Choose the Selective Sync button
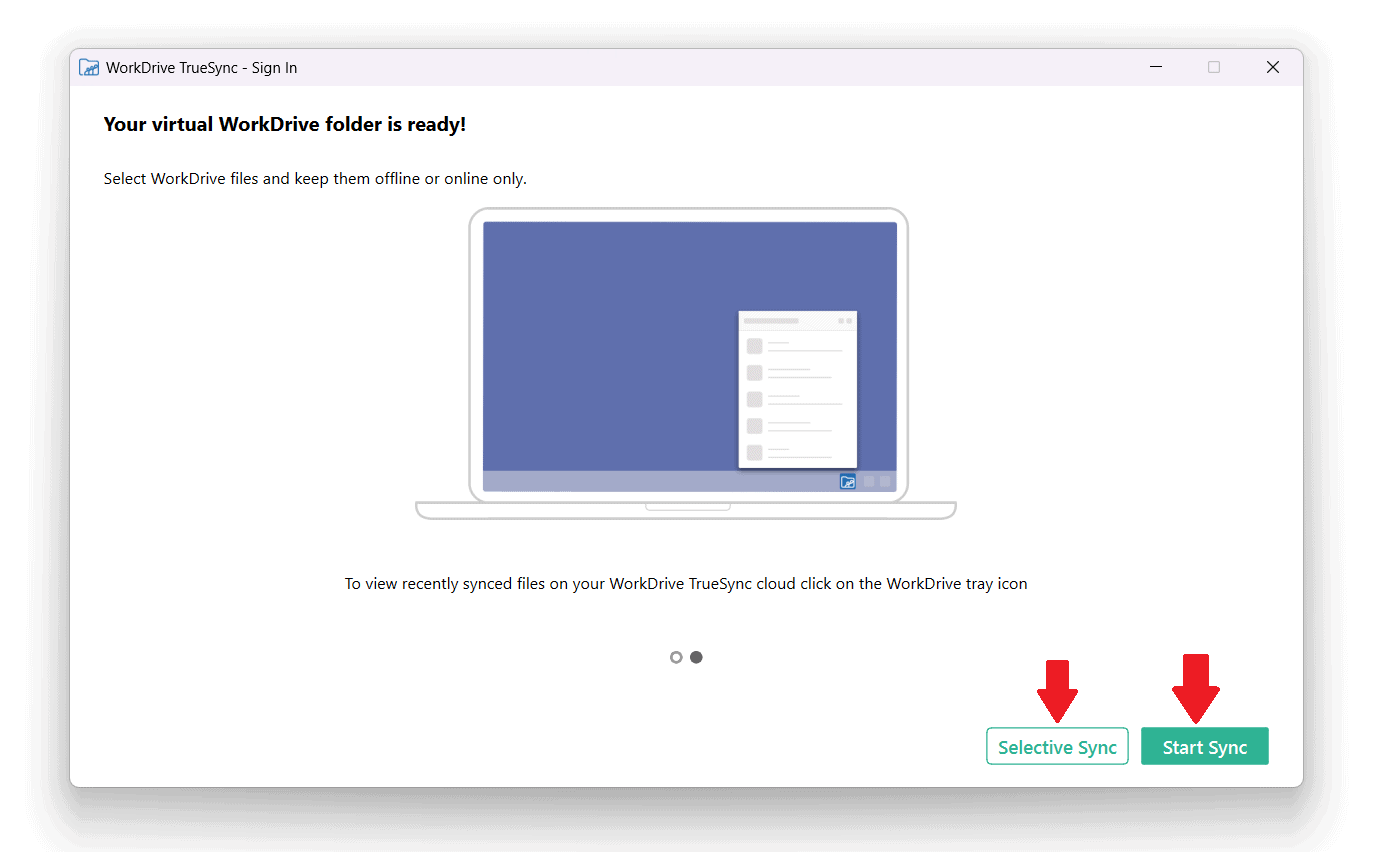 point(1057,747)
